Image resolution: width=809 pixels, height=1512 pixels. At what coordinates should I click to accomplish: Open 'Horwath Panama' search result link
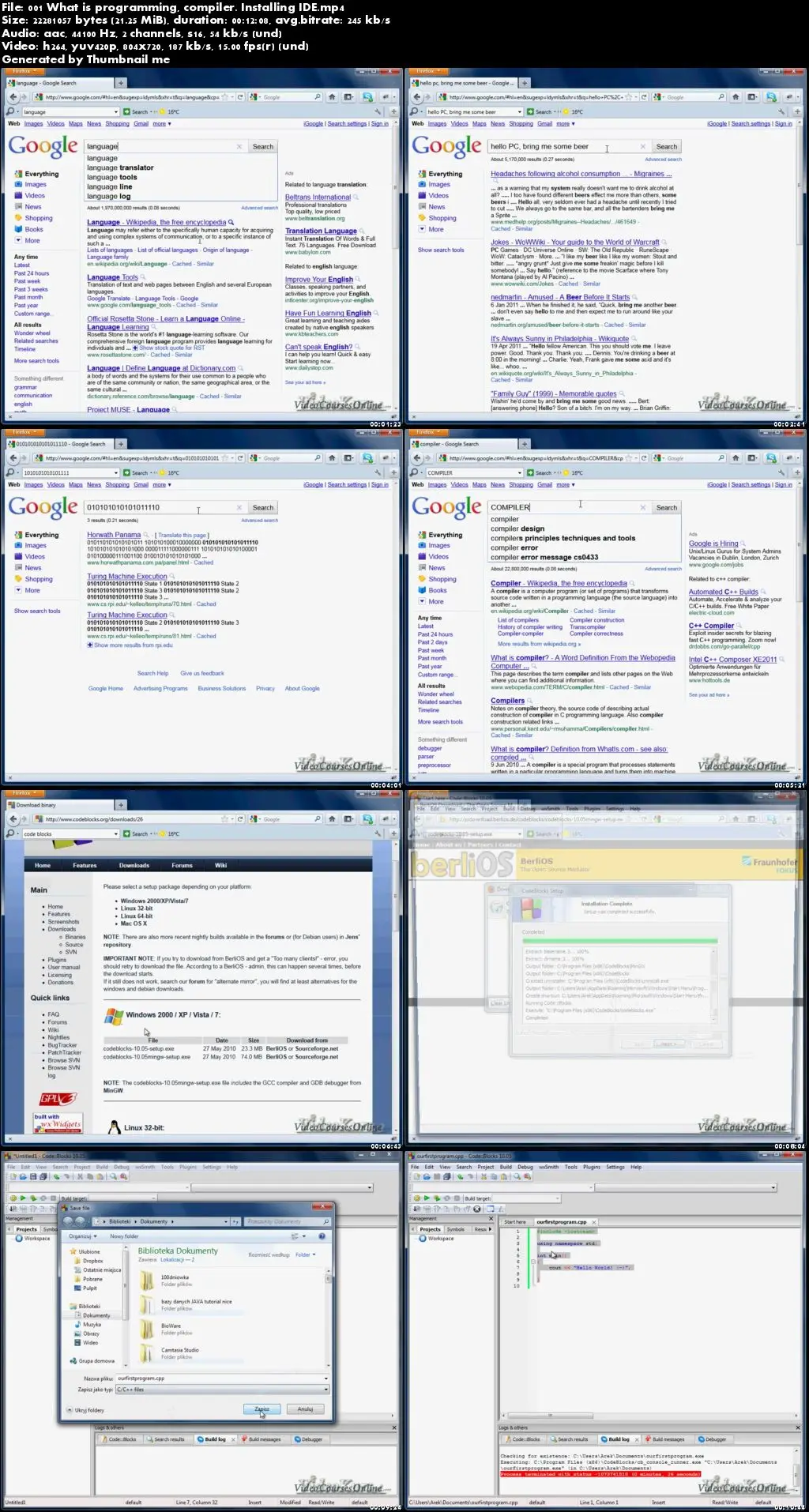click(114, 535)
